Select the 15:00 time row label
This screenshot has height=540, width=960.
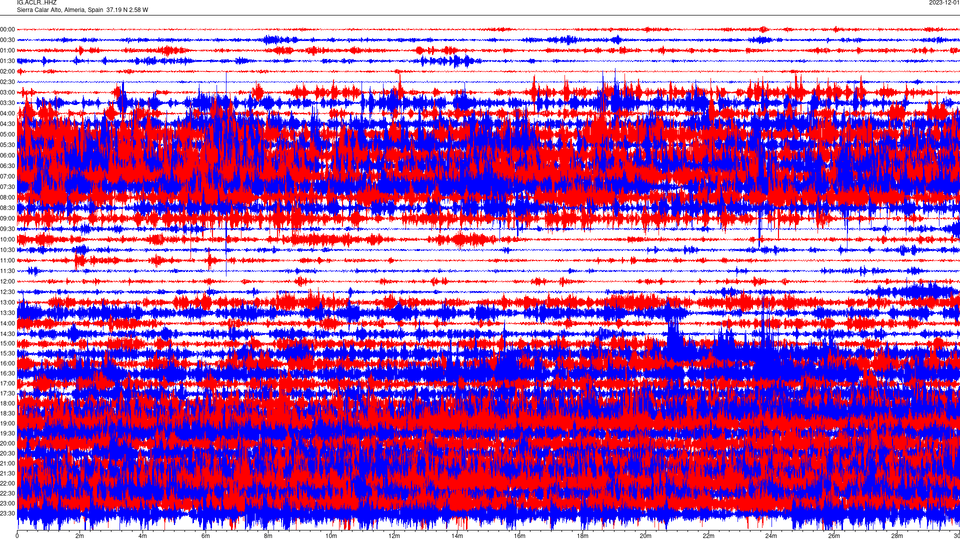[x=7, y=343]
